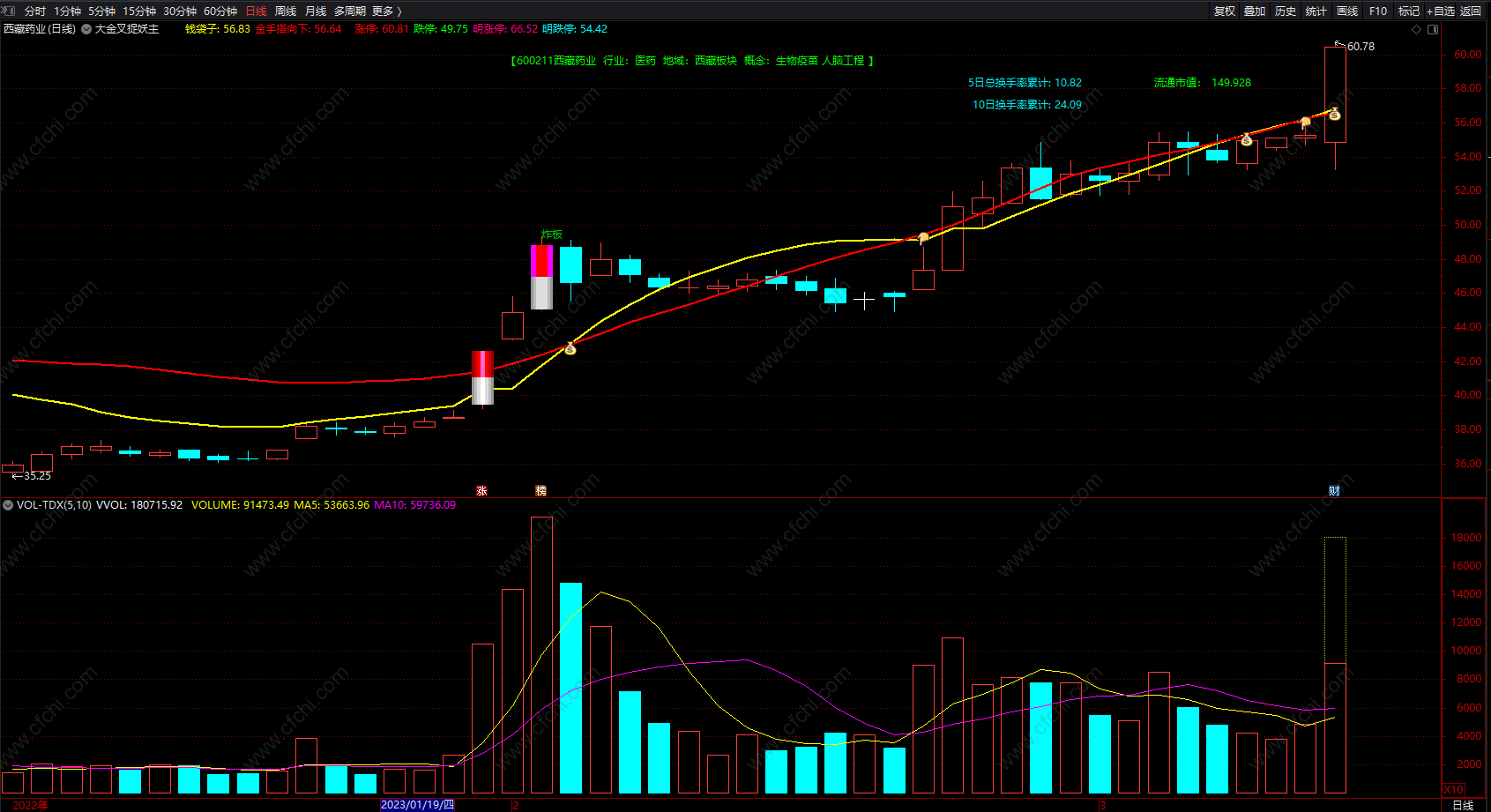Image resolution: width=1491 pixels, height=812 pixels.
Task: Select the 日线 daily period
Action: [x=256, y=11]
